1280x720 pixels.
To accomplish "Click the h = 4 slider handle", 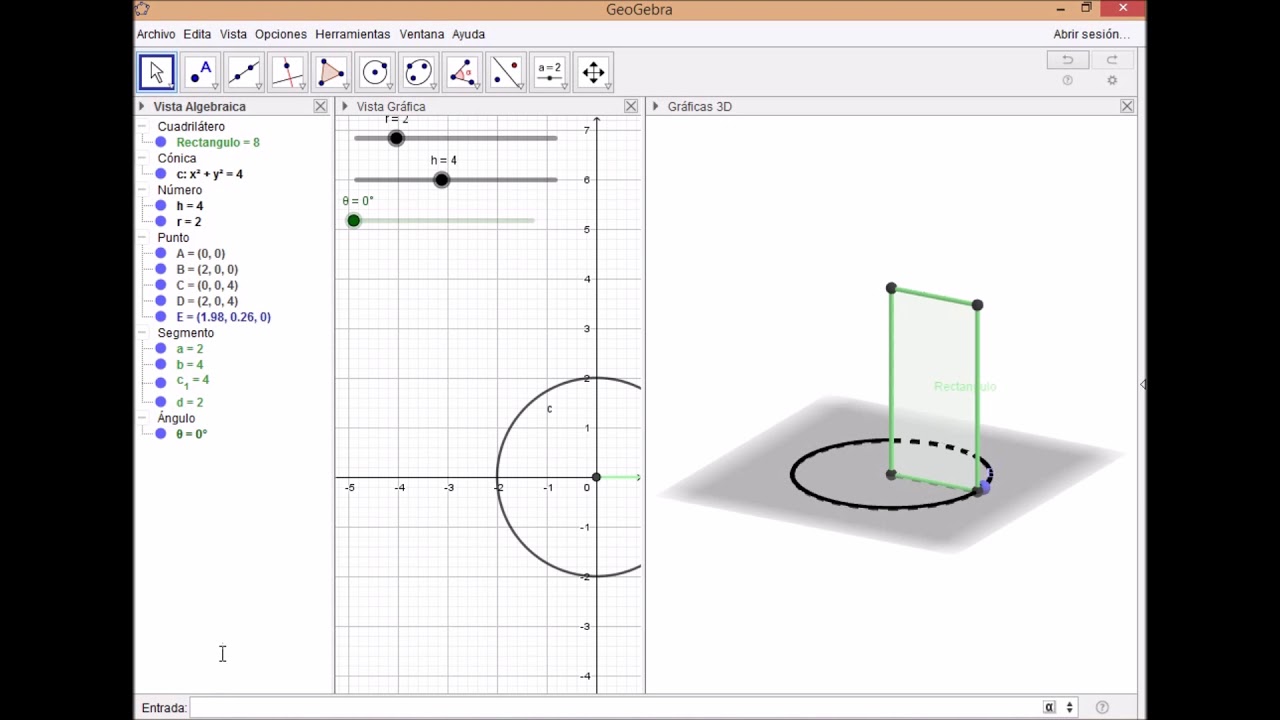I will (x=442, y=180).
